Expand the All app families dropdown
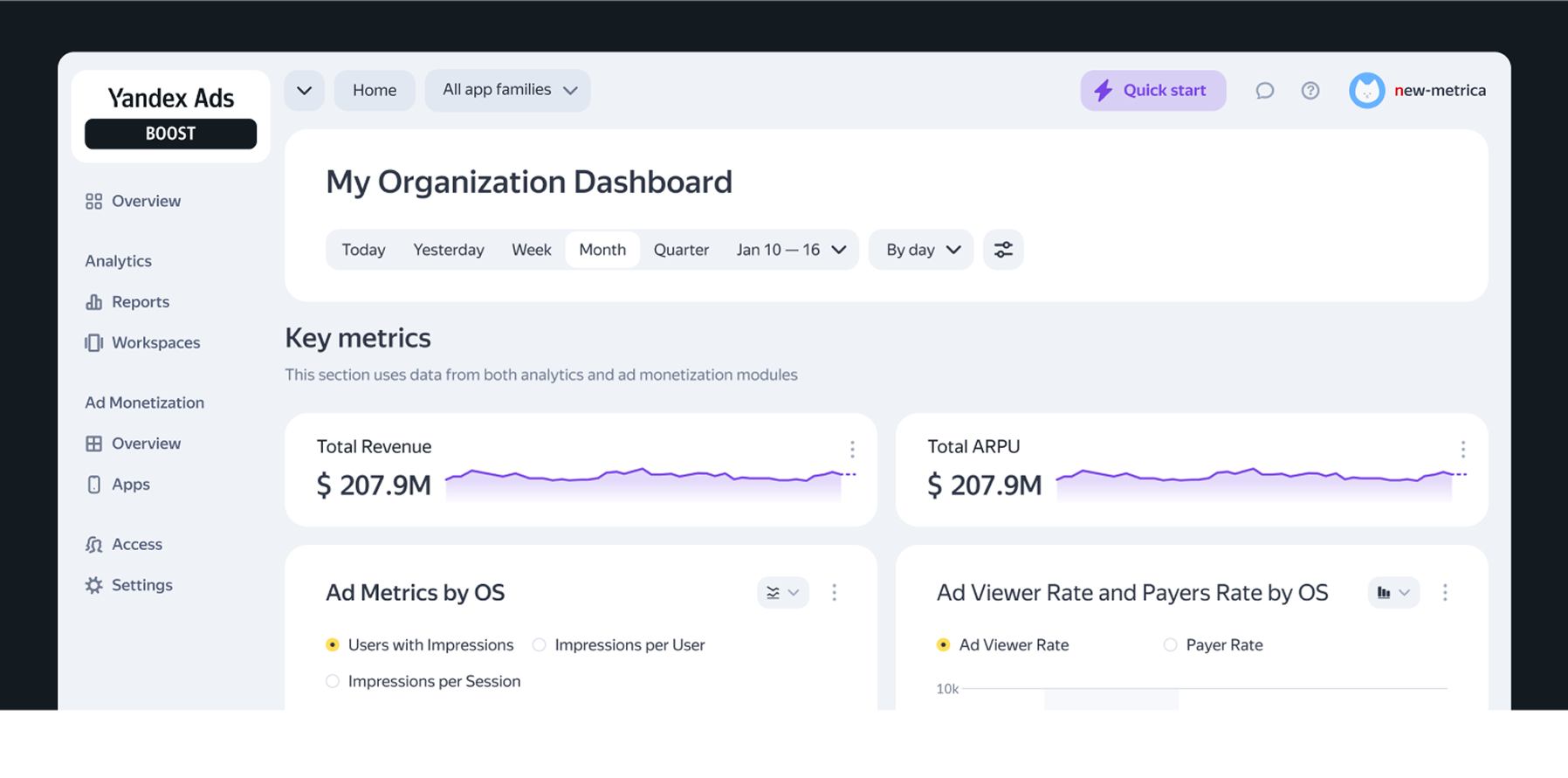The image size is (1568, 778). 507,91
